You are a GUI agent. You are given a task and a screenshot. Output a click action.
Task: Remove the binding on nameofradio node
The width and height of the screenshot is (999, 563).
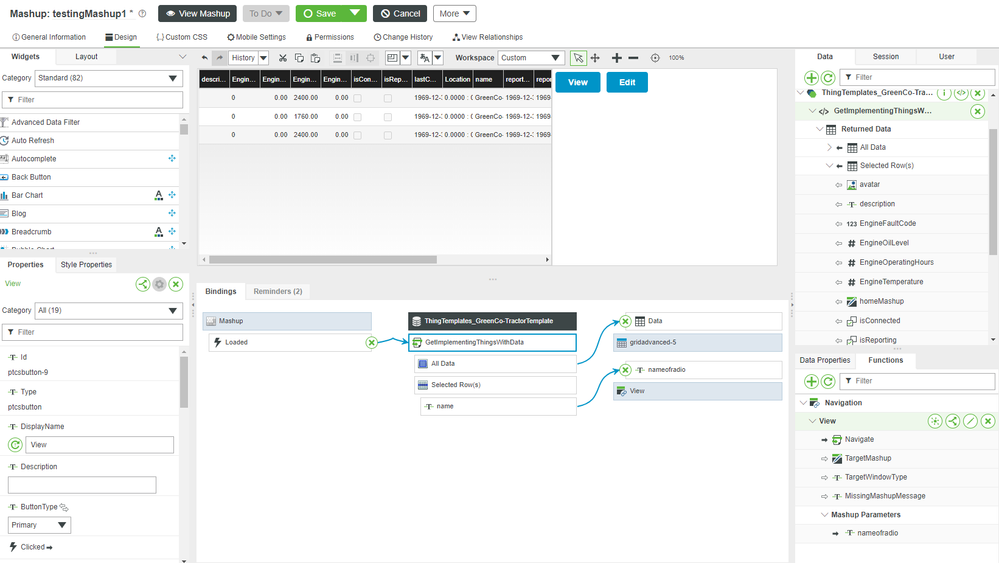click(625, 370)
